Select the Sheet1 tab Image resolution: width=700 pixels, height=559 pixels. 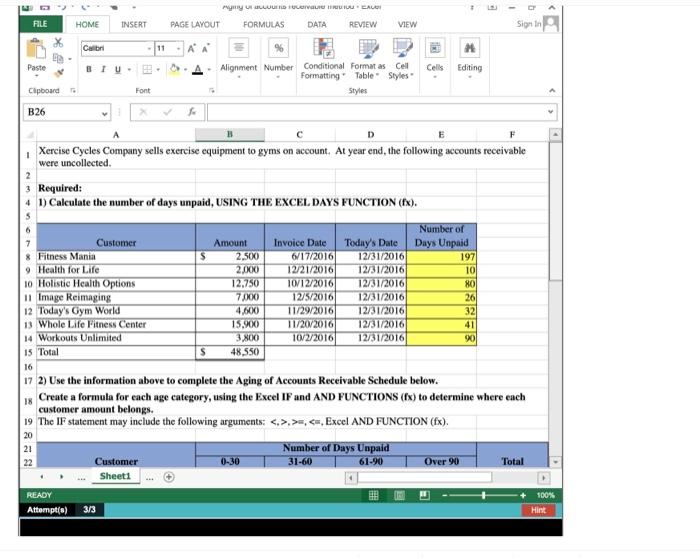[x=115, y=476]
